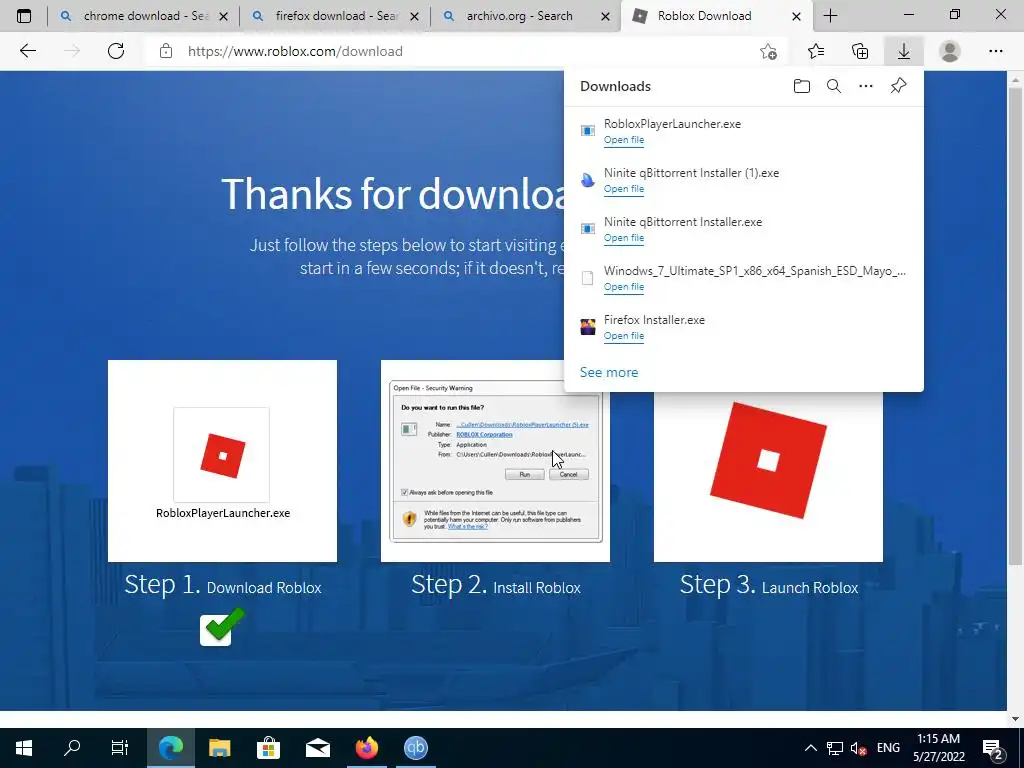Click the Step 2 security warning thumbnail
Viewport: 1024px width, 768px height.
(x=495, y=460)
